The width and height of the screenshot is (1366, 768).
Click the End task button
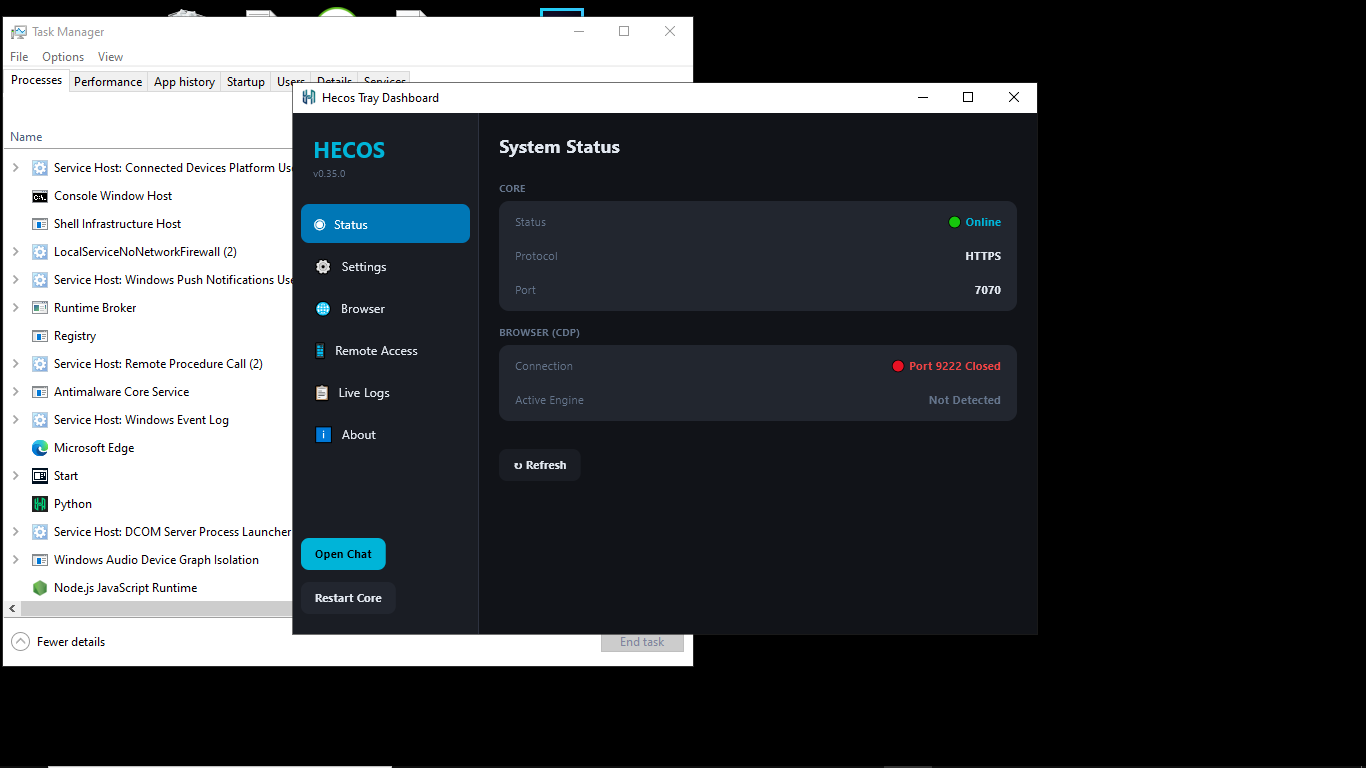pos(642,642)
